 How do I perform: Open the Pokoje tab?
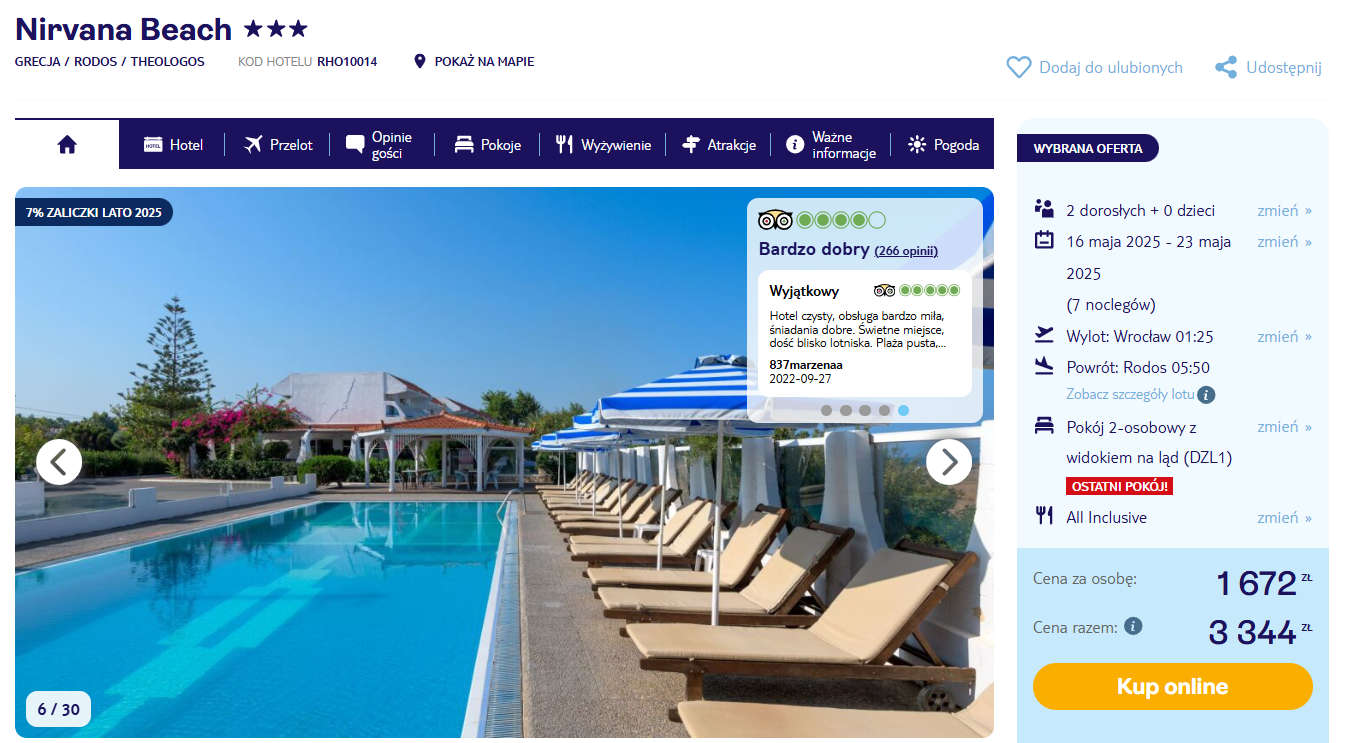tap(487, 145)
